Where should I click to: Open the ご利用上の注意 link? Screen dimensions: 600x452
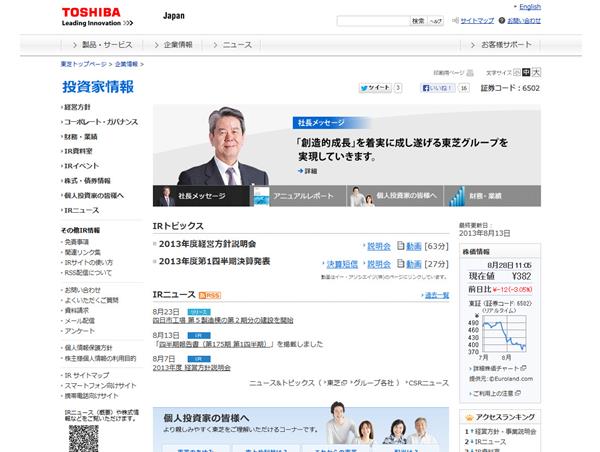[495, 393]
